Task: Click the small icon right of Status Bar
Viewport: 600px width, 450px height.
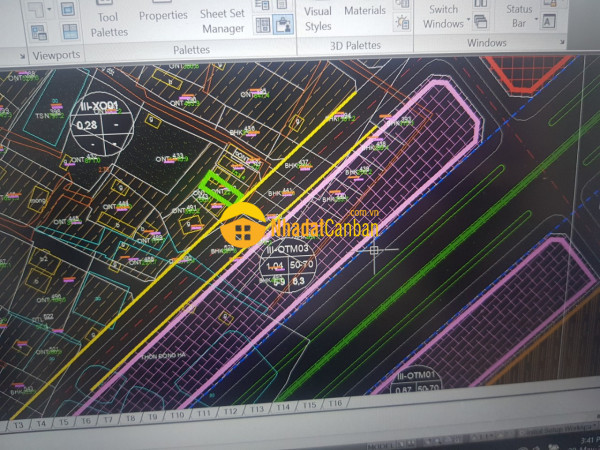Action: (549, 20)
